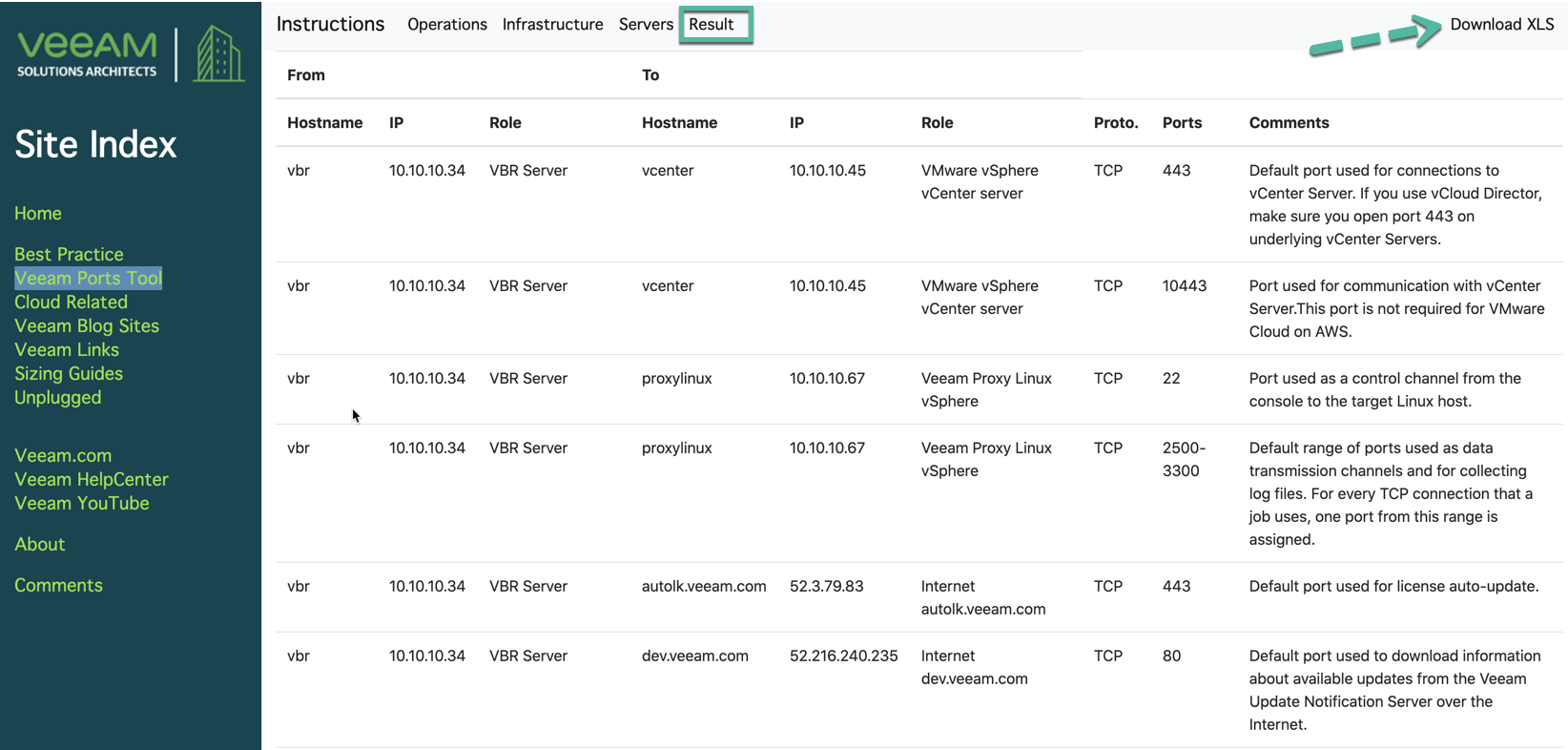Open the About page link
This screenshot has width=1568, height=750.
coord(40,544)
